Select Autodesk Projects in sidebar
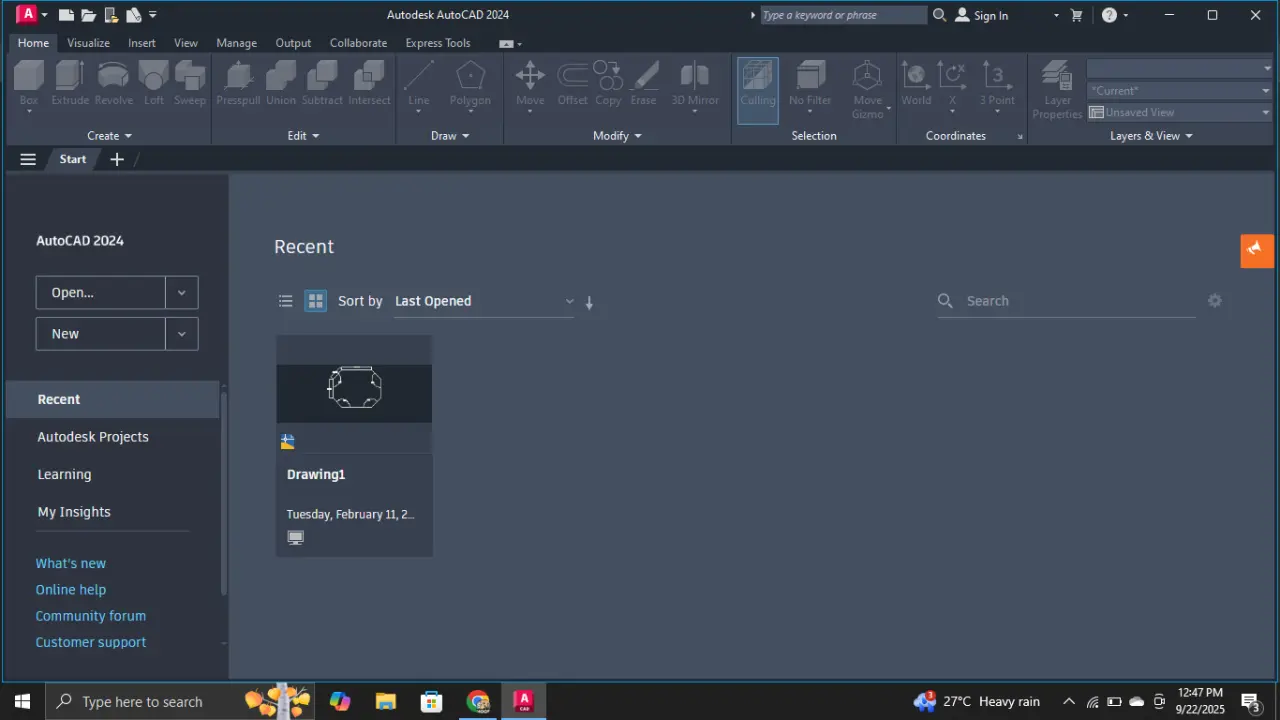Screen dimensions: 1280x720 click(93, 437)
